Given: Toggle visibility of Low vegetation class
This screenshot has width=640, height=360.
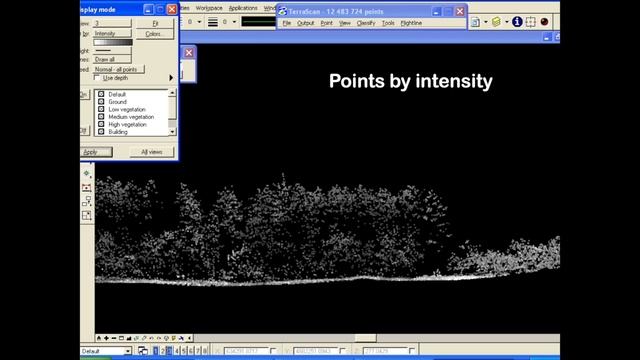Looking at the screenshot, I should (x=101, y=109).
